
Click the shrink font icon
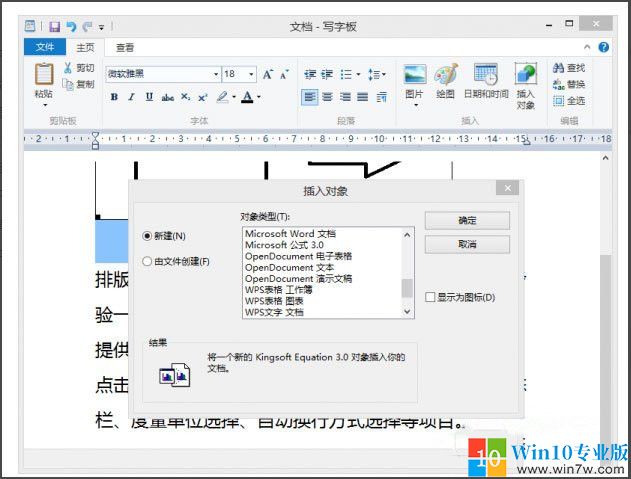[x=284, y=74]
